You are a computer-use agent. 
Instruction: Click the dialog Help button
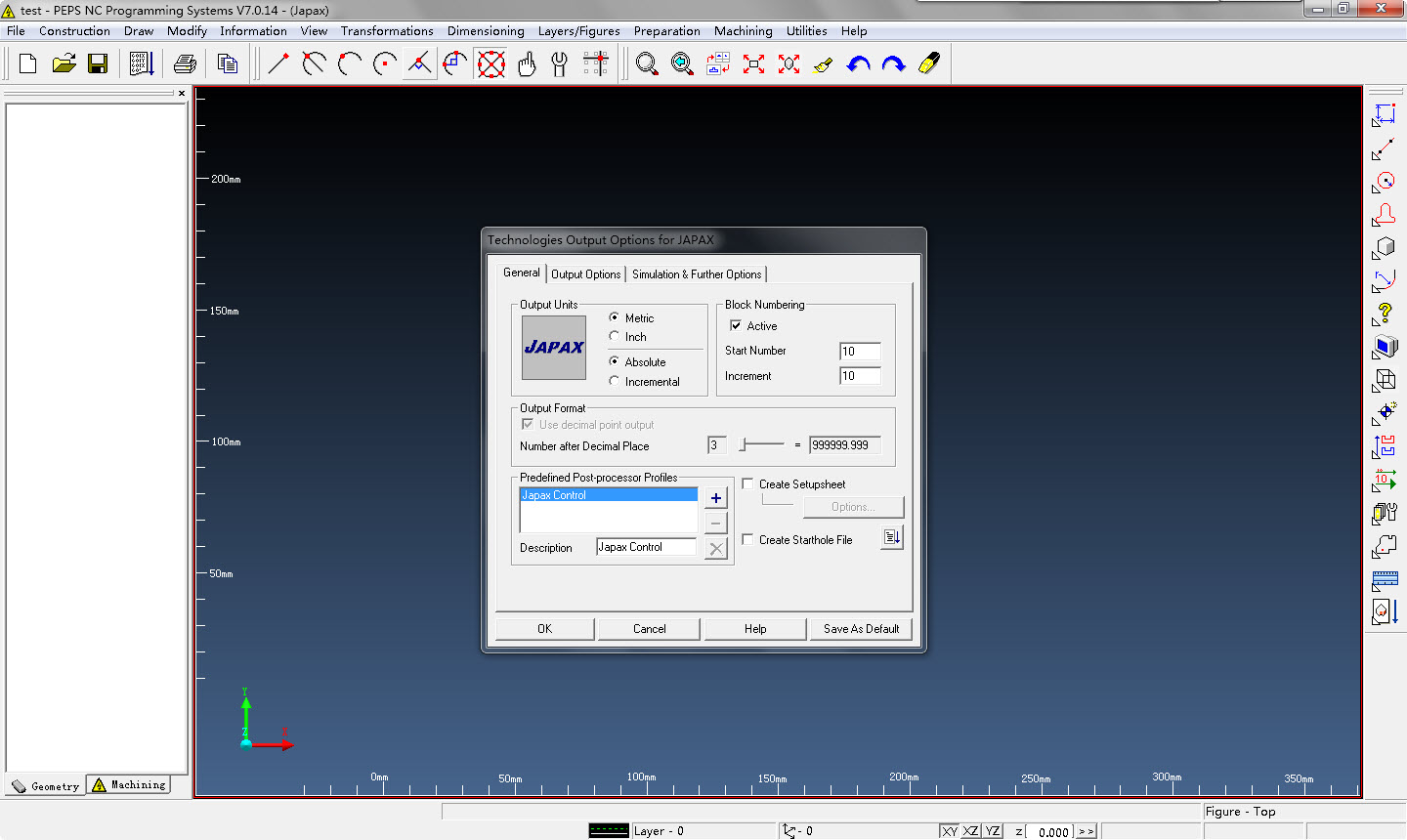755,629
